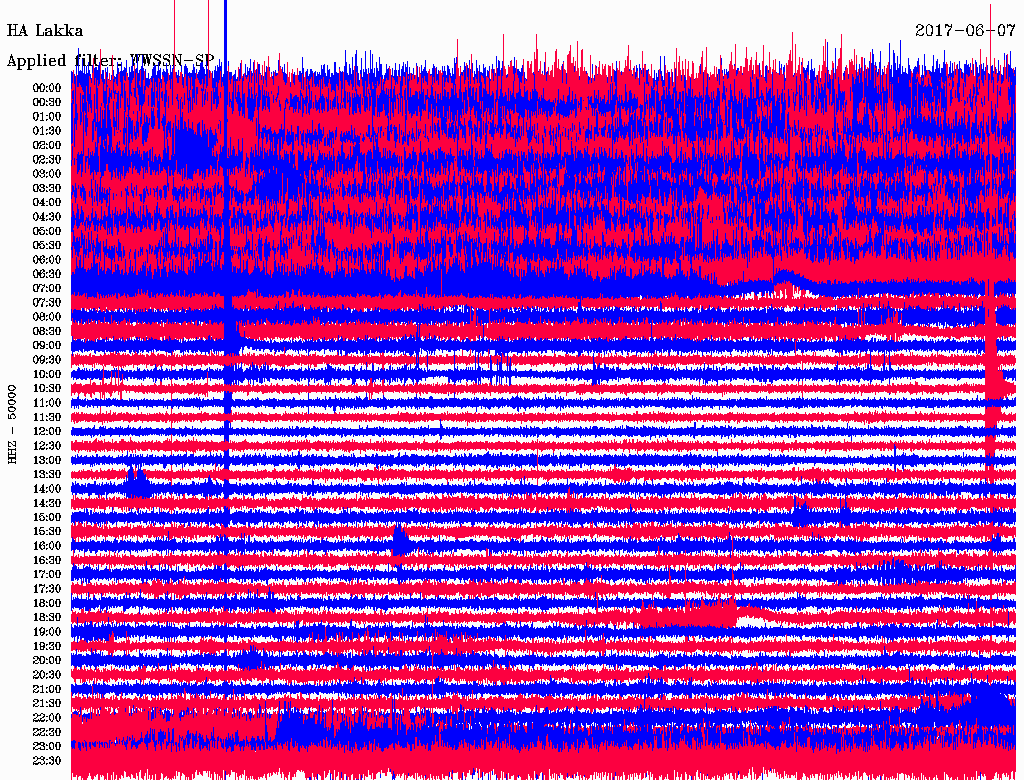Select the 16:30 time label

[x=47, y=561]
